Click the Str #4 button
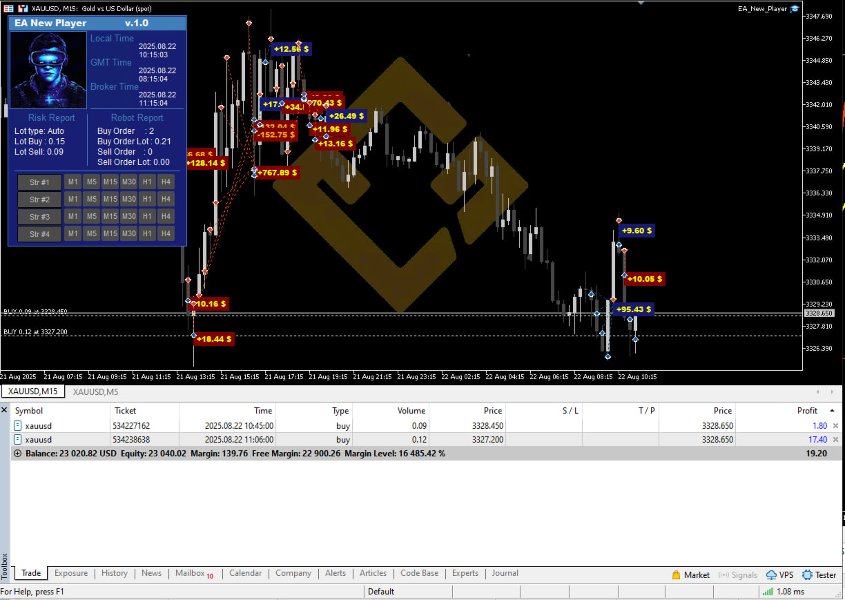This screenshot has width=845, height=600. [39, 234]
